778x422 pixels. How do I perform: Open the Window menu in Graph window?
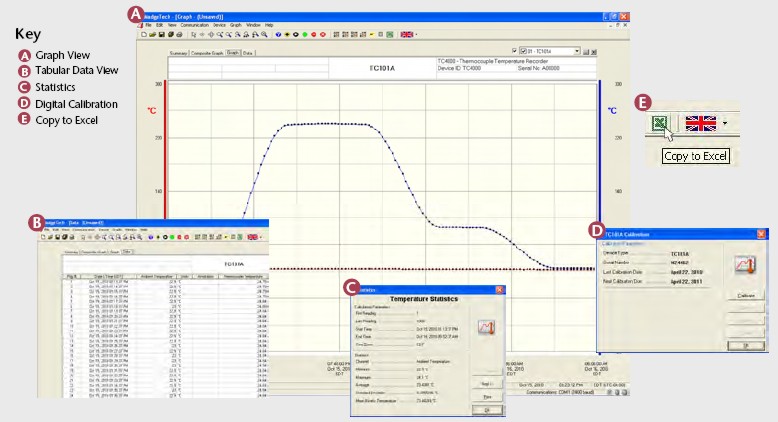point(253,25)
